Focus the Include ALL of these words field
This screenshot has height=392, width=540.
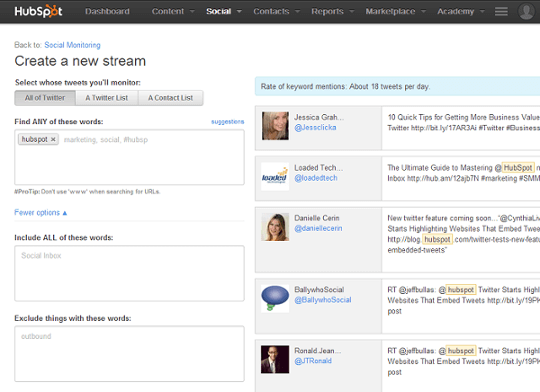(x=129, y=274)
